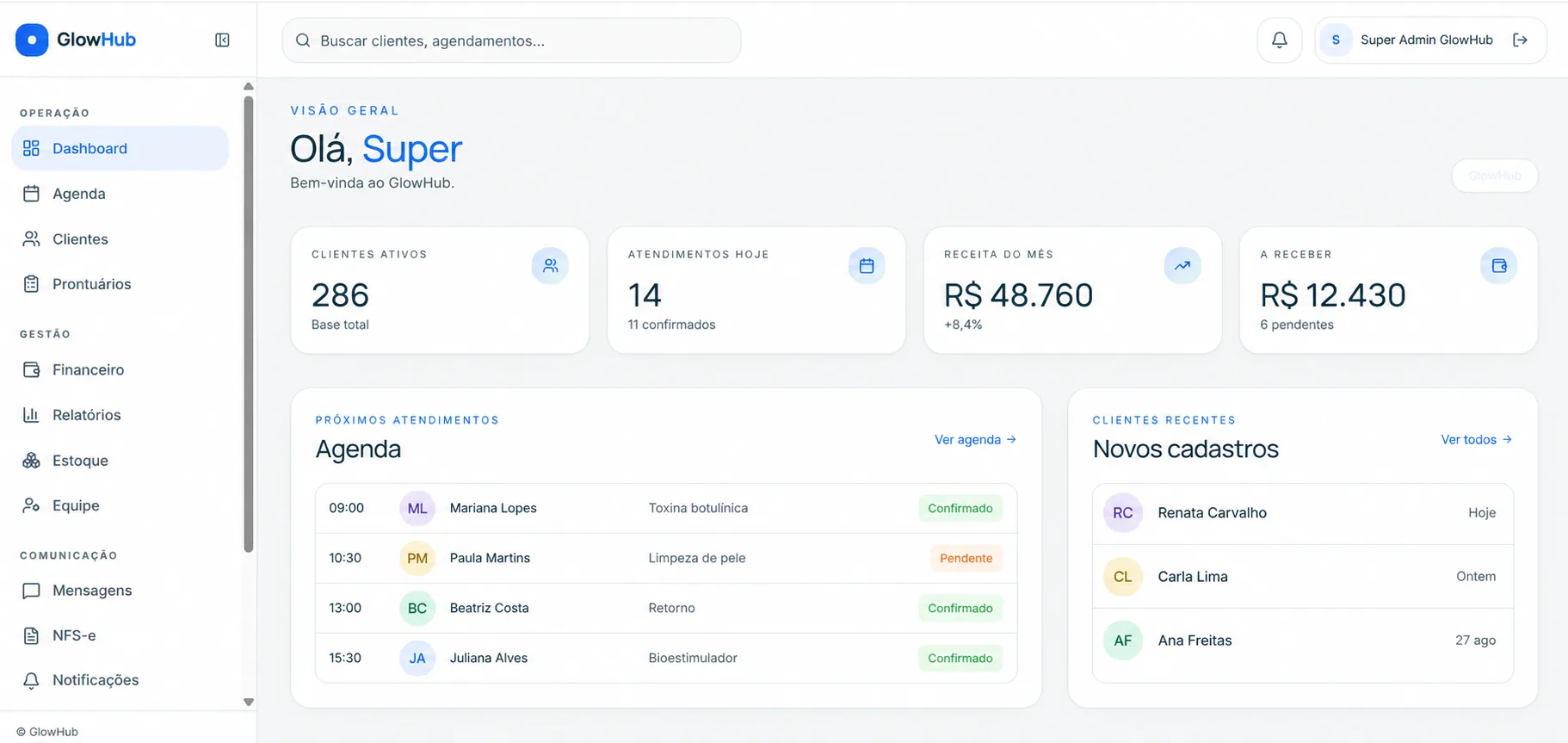This screenshot has width=1568, height=743.
Task: Follow the Ver agenda link
Action: (975, 439)
